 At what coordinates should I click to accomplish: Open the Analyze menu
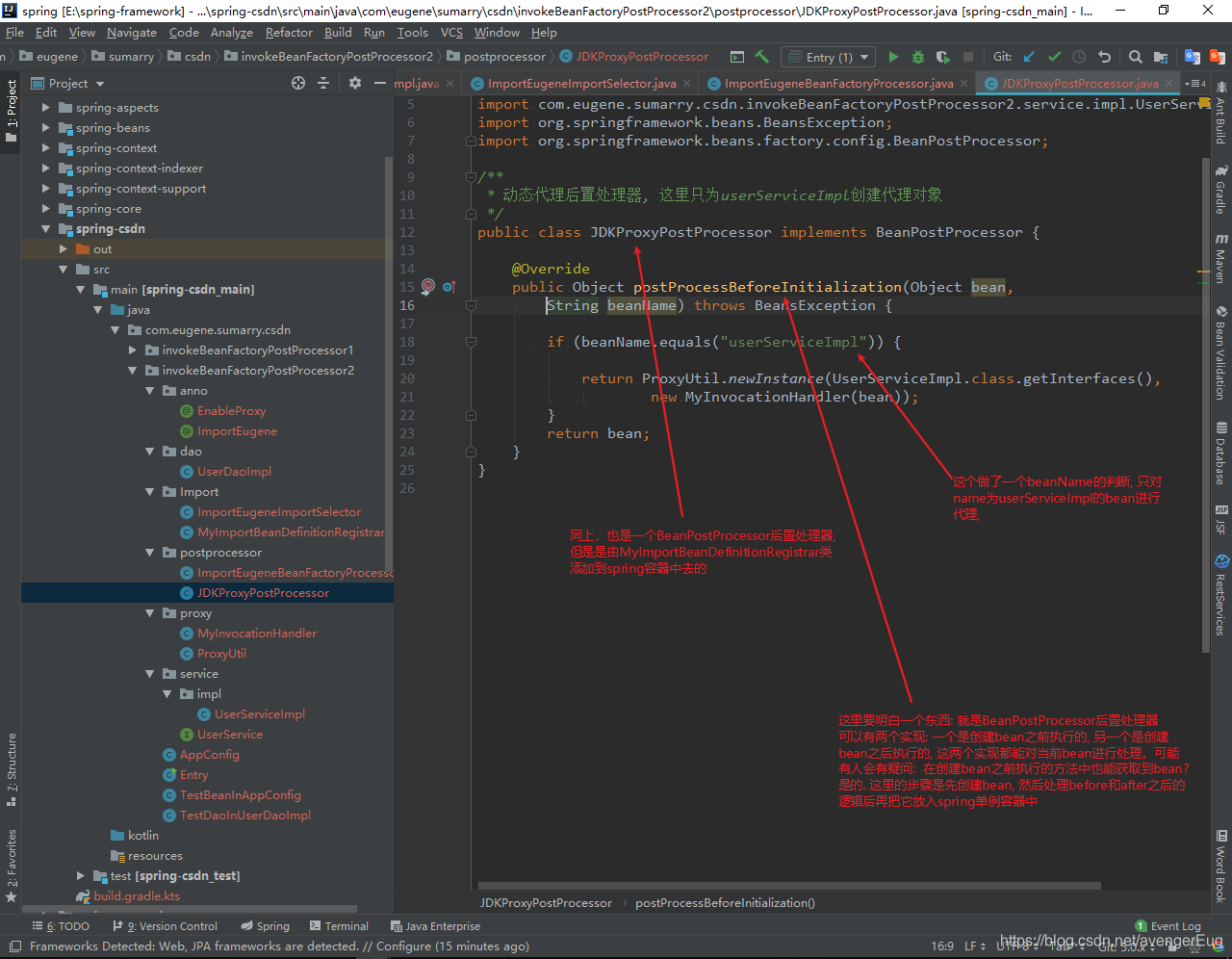pyautogui.click(x=232, y=33)
